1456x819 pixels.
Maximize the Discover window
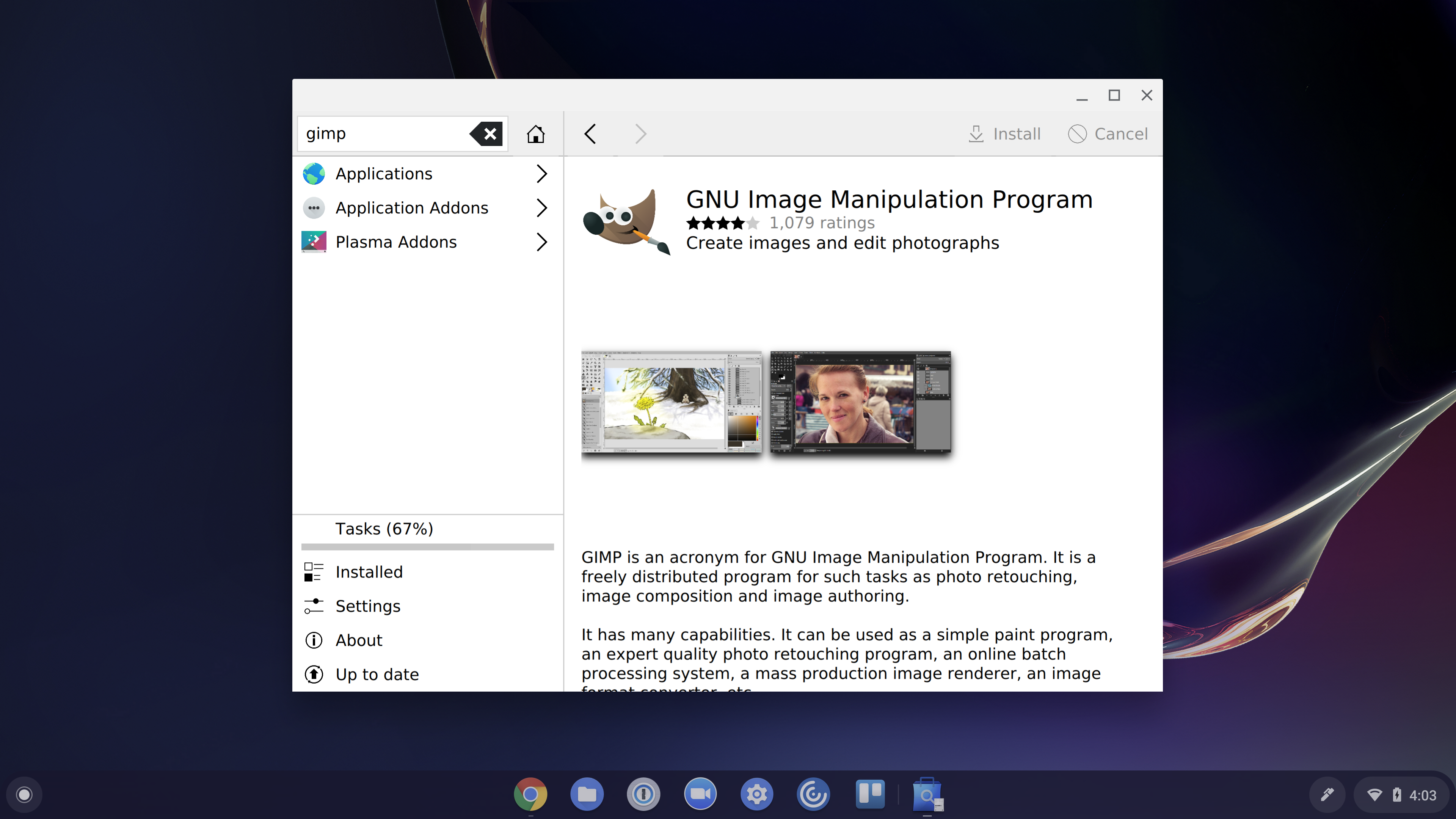(1114, 96)
